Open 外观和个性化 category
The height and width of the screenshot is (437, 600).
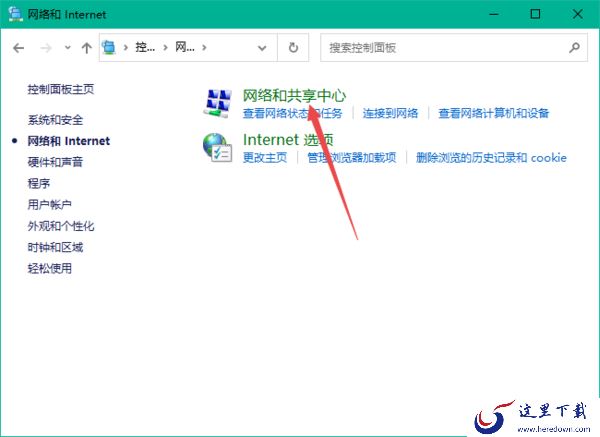point(61,226)
